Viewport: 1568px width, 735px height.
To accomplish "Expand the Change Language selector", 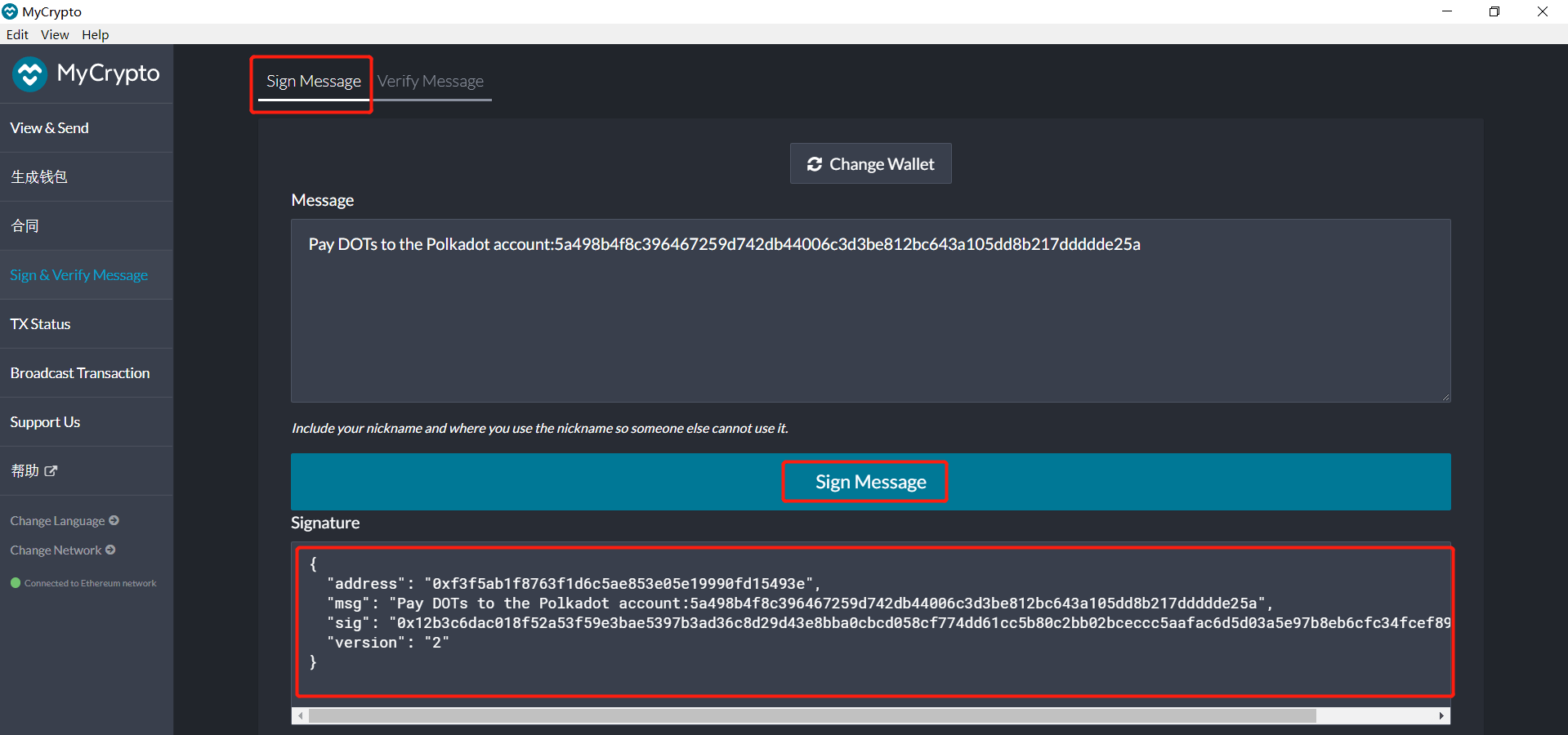I will pyautogui.click(x=57, y=521).
